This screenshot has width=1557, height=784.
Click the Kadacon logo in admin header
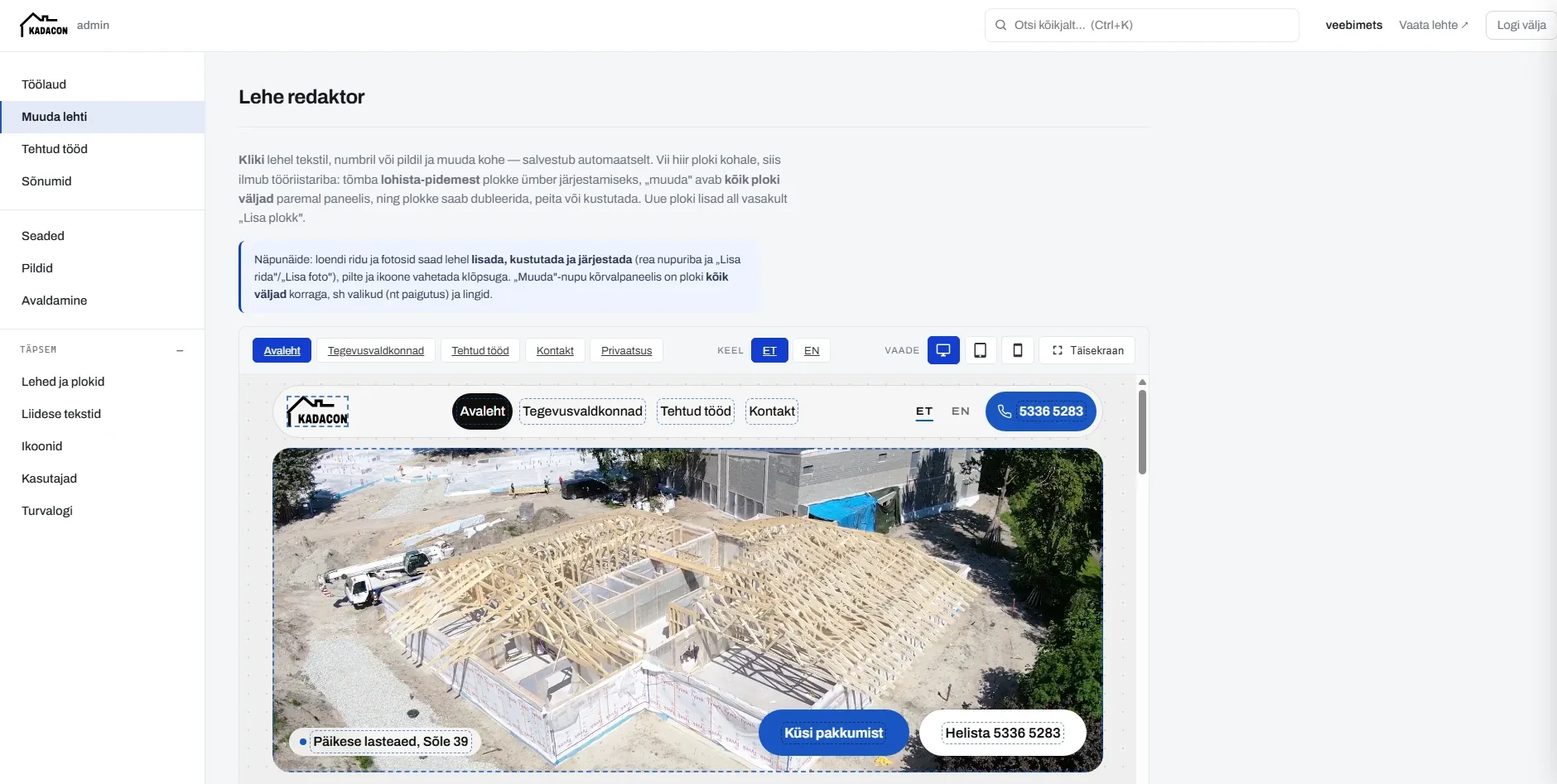[x=44, y=25]
